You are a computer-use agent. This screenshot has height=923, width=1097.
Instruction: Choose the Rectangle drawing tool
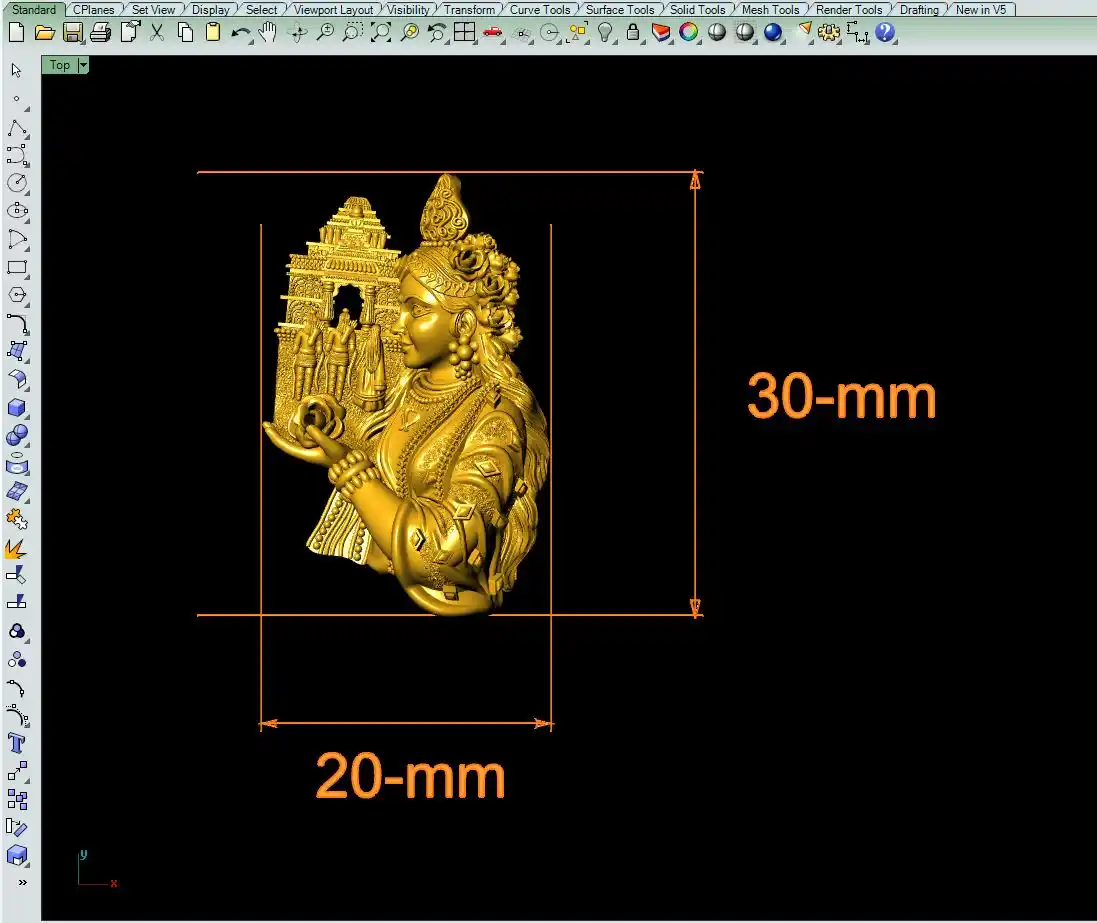[x=17, y=267]
